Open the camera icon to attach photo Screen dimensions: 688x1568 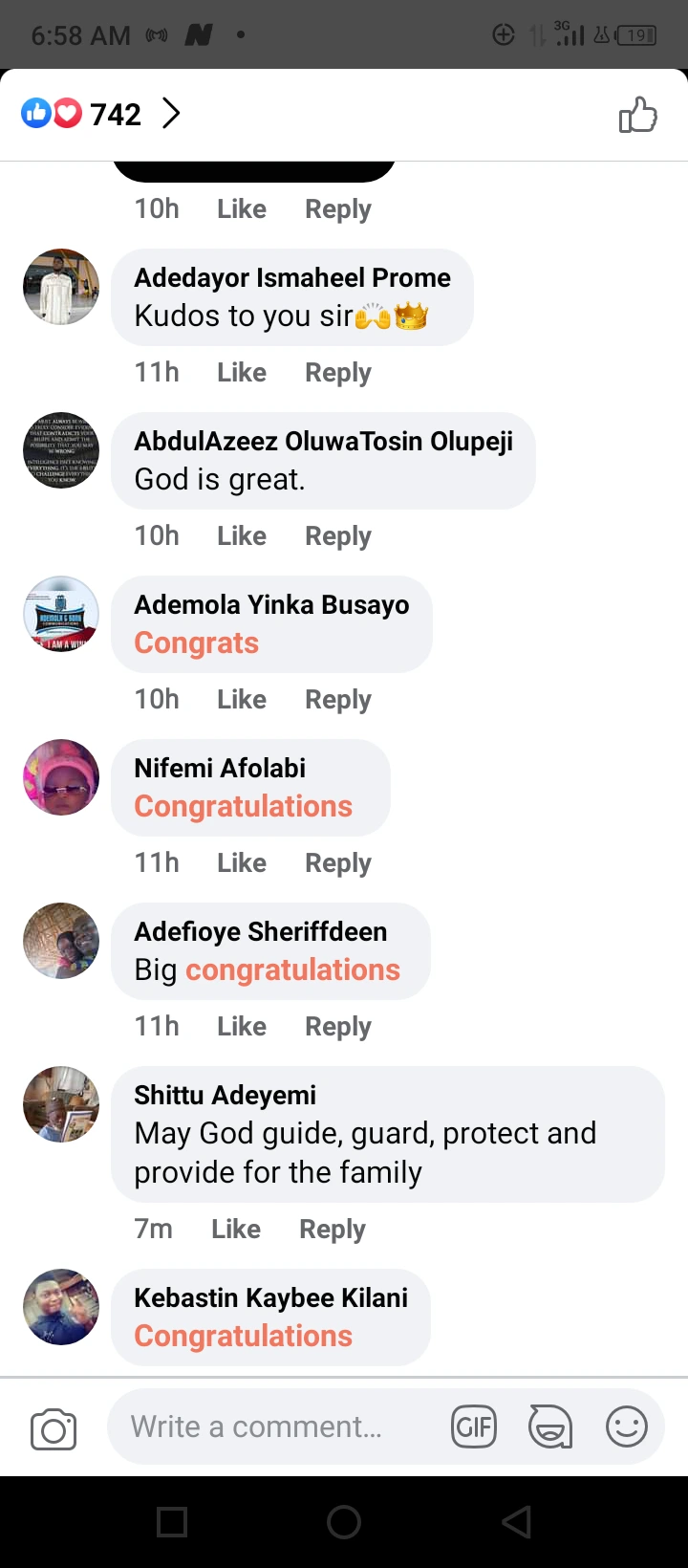54,1429
